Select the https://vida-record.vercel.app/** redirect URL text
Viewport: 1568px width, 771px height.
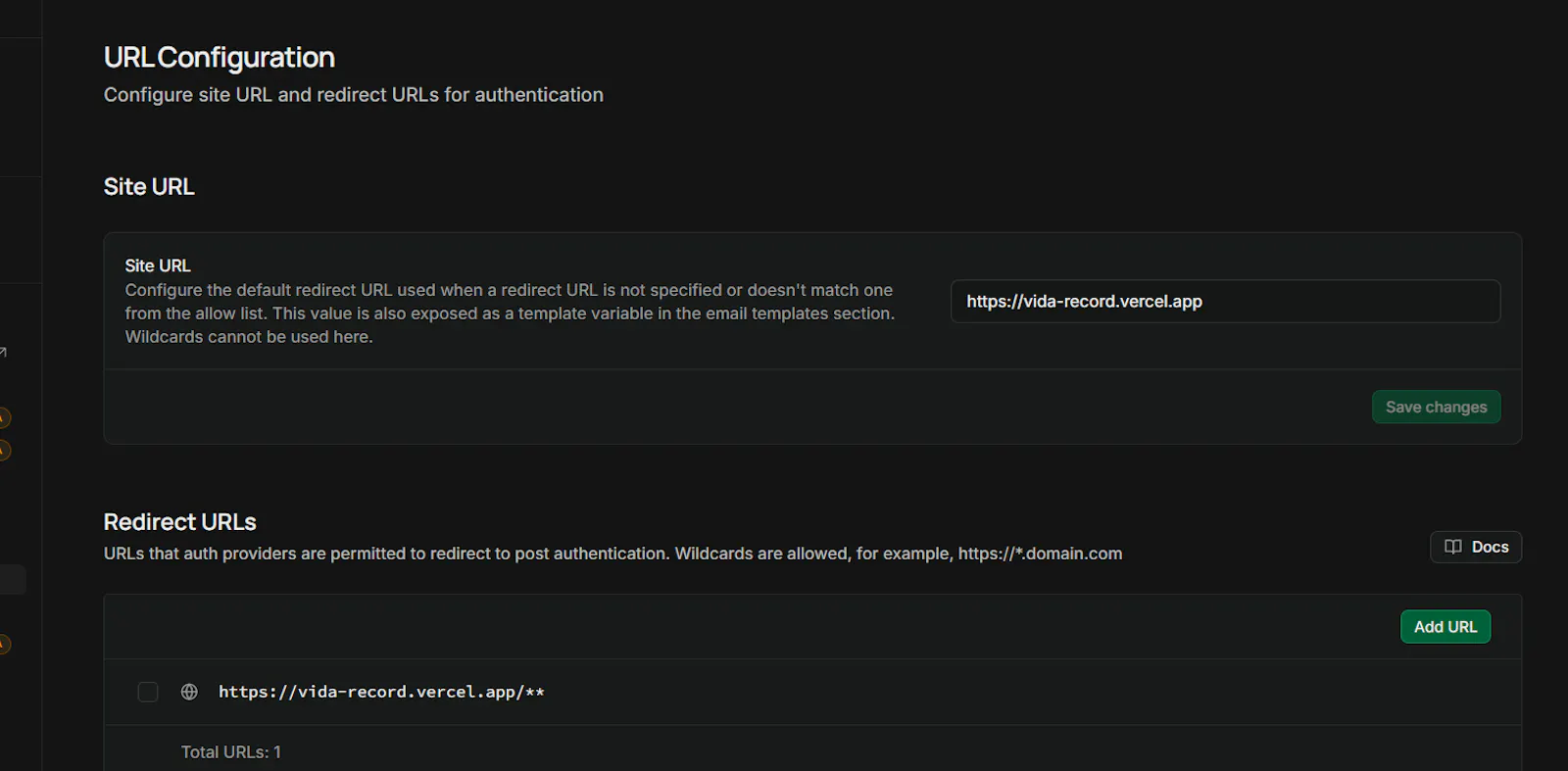(381, 692)
